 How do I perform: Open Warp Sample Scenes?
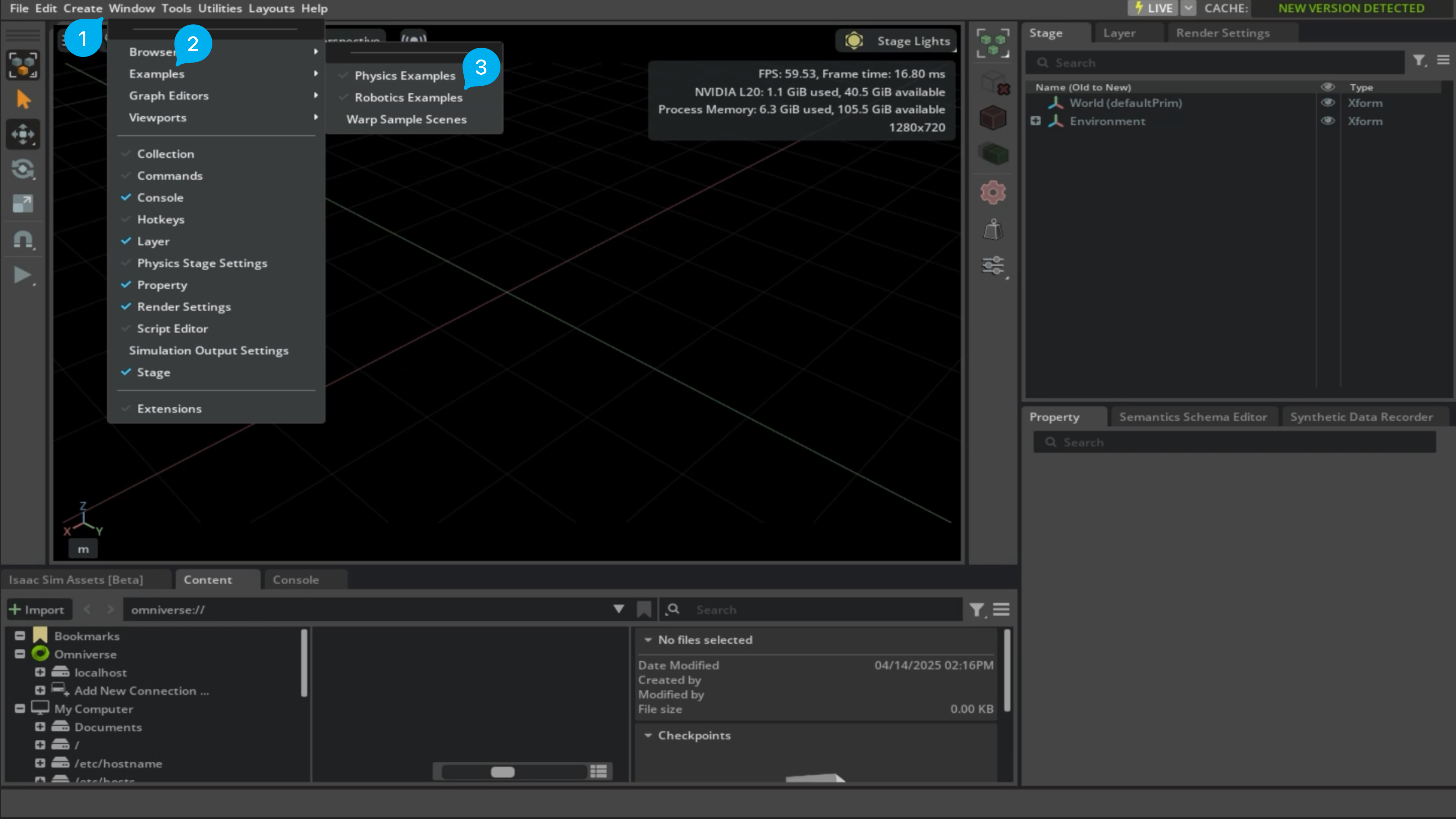click(406, 119)
